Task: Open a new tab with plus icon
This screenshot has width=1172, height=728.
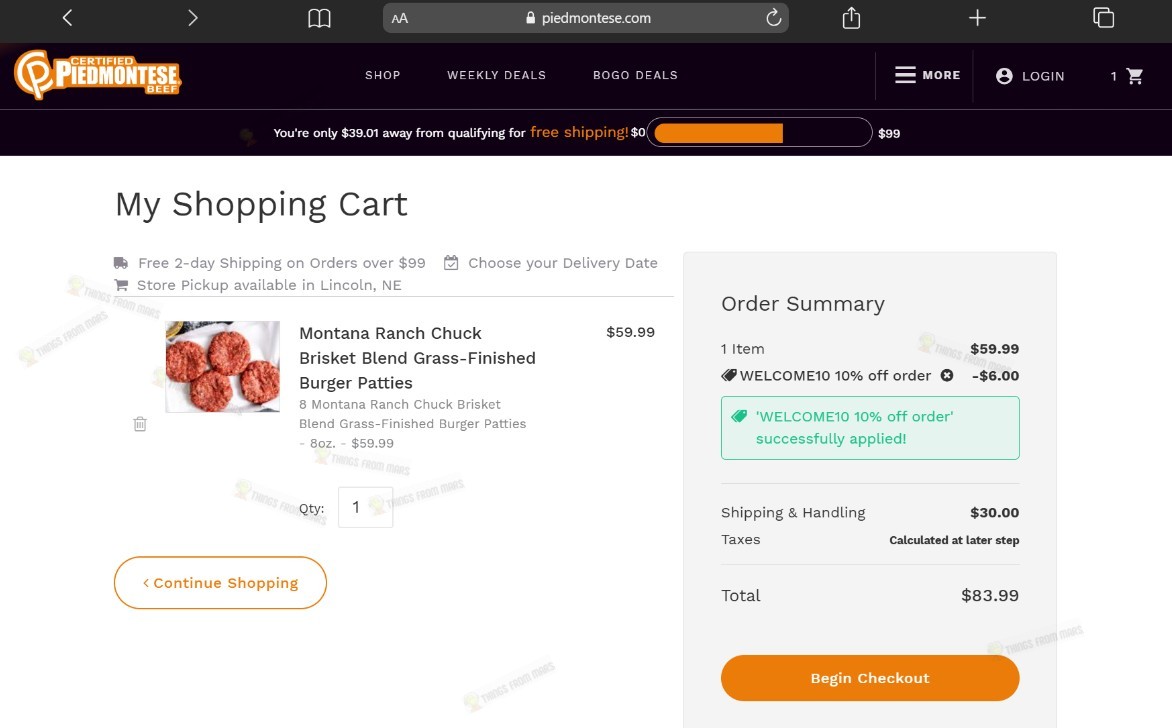Action: click(977, 17)
